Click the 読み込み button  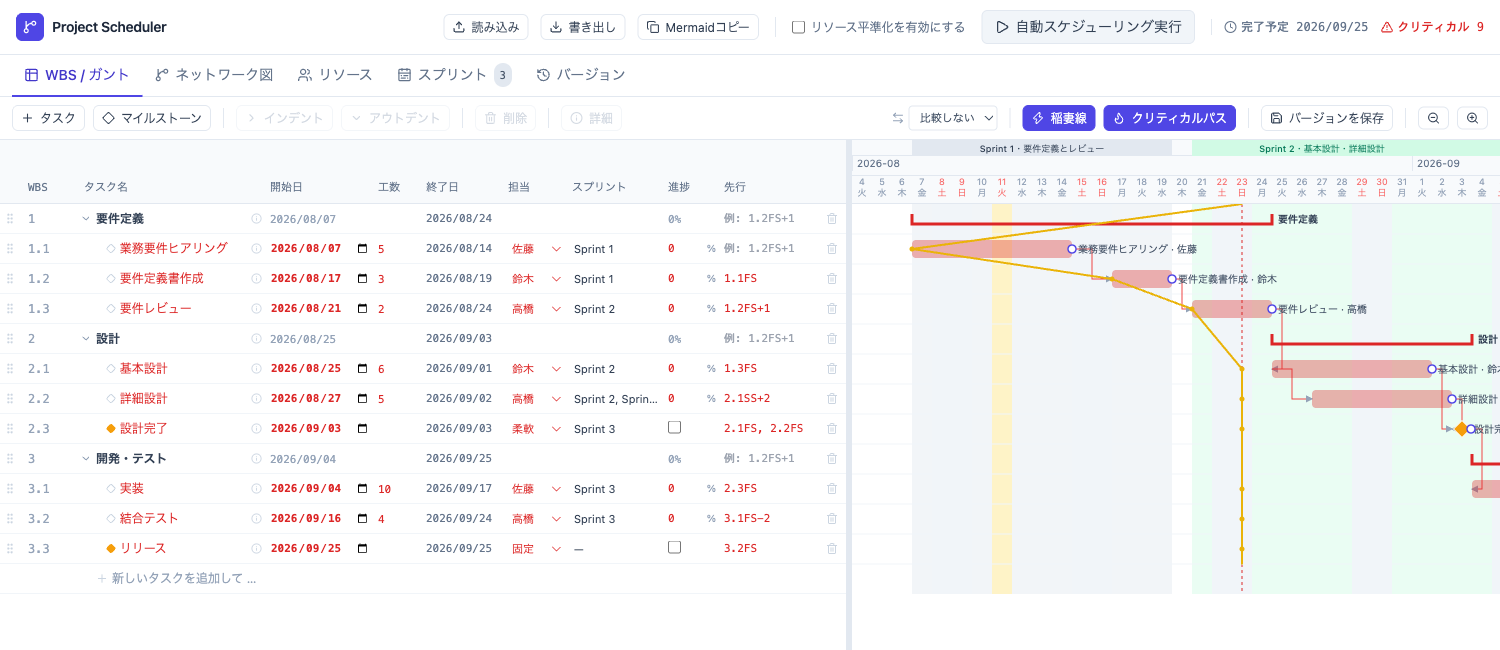tap(486, 27)
